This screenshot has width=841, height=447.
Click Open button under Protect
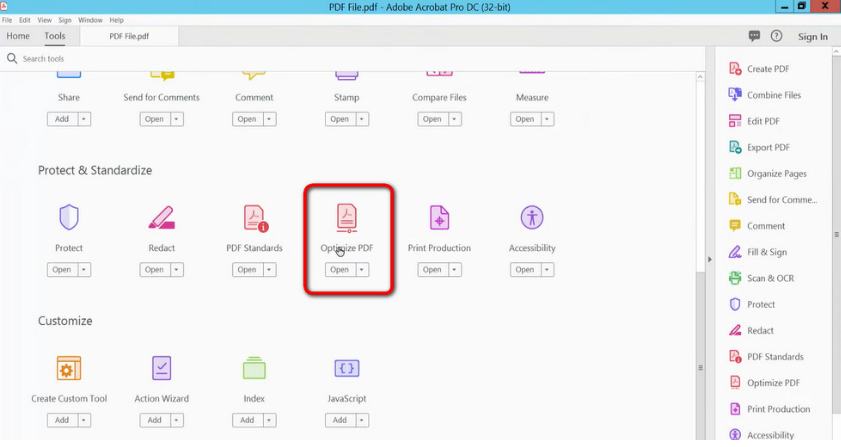pyautogui.click(x=62, y=270)
